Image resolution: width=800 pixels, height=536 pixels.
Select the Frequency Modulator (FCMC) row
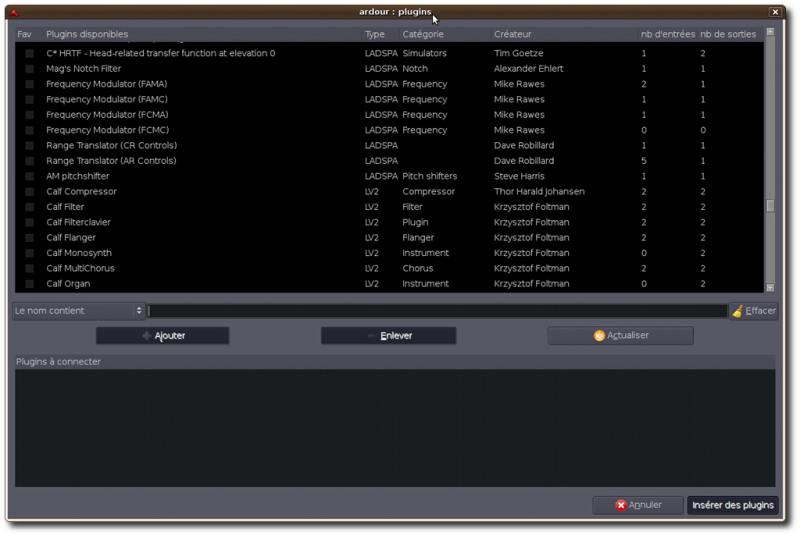click(389, 130)
